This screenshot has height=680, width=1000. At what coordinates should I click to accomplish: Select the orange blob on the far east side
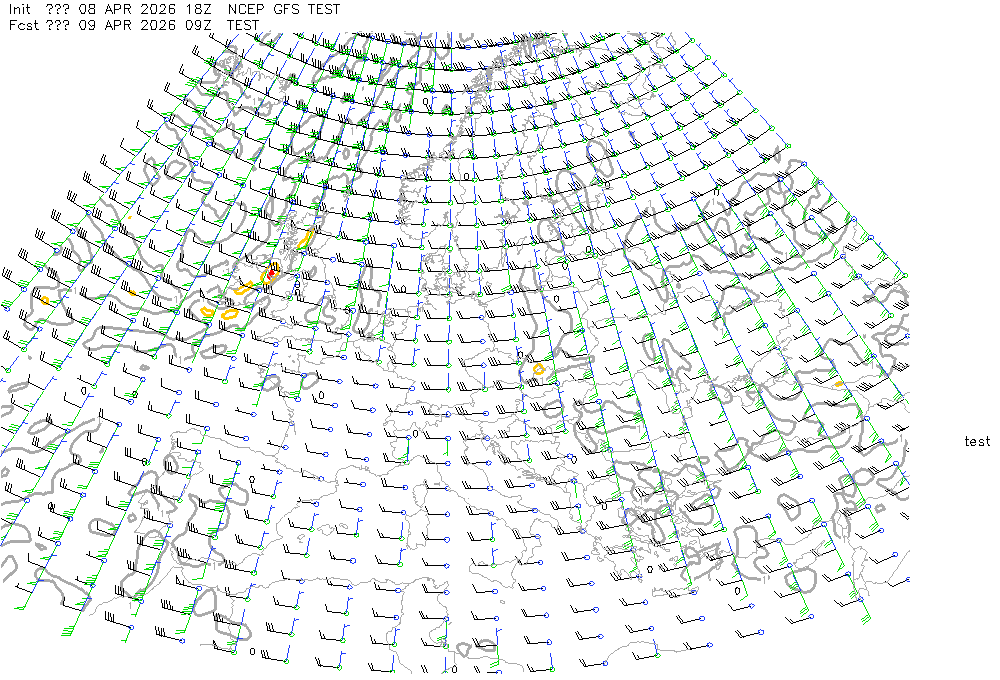pyautogui.click(x=838, y=383)
